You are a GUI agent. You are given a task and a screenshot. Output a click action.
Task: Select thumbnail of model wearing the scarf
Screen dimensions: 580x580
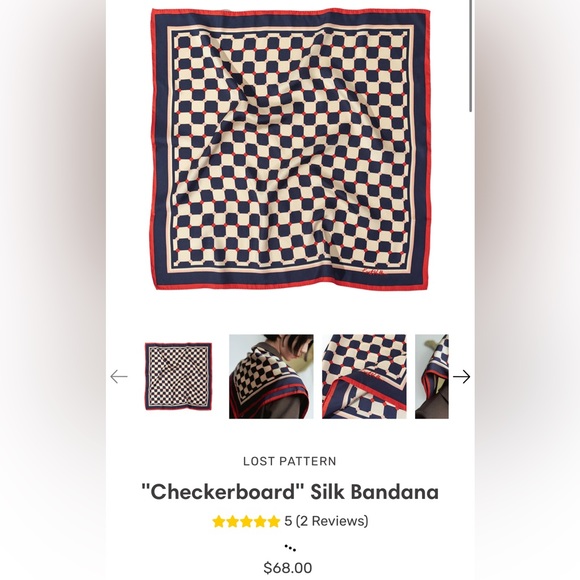(271, 377)
